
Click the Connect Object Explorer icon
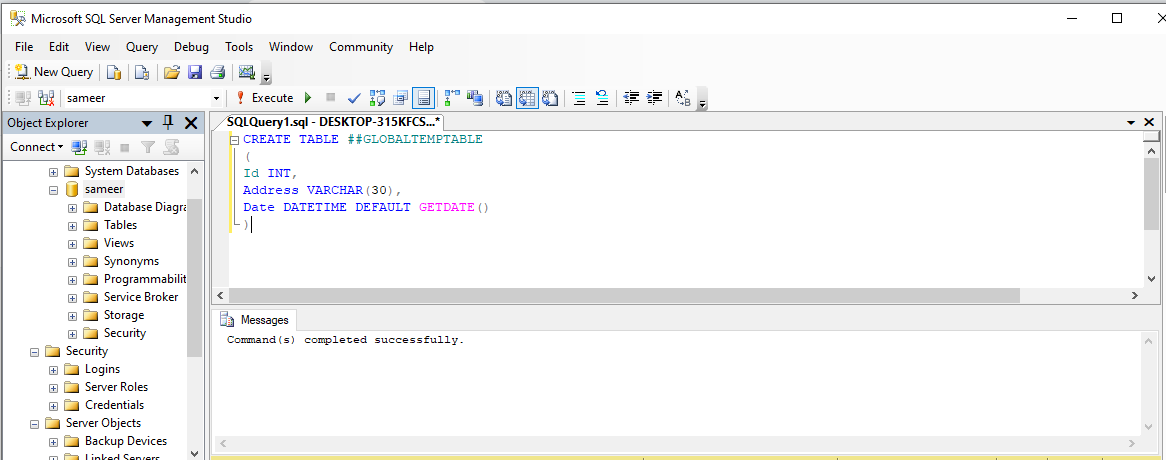coord(79,147)
